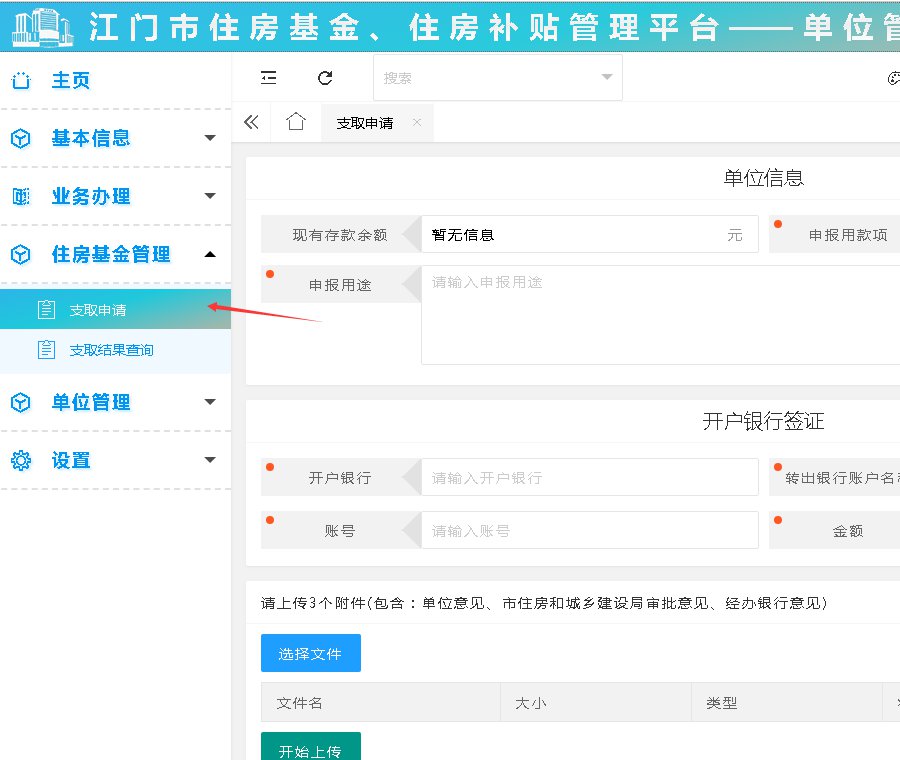Click the 开始上传 button
The image size is (900, 760).
pyautogui.click(x=310, y=748)
